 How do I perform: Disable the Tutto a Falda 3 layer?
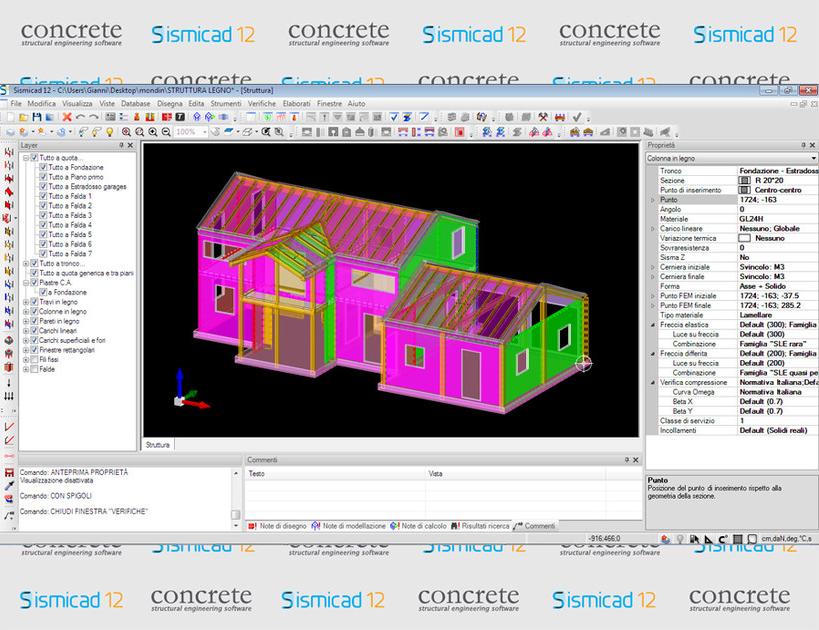coord(43,213)
